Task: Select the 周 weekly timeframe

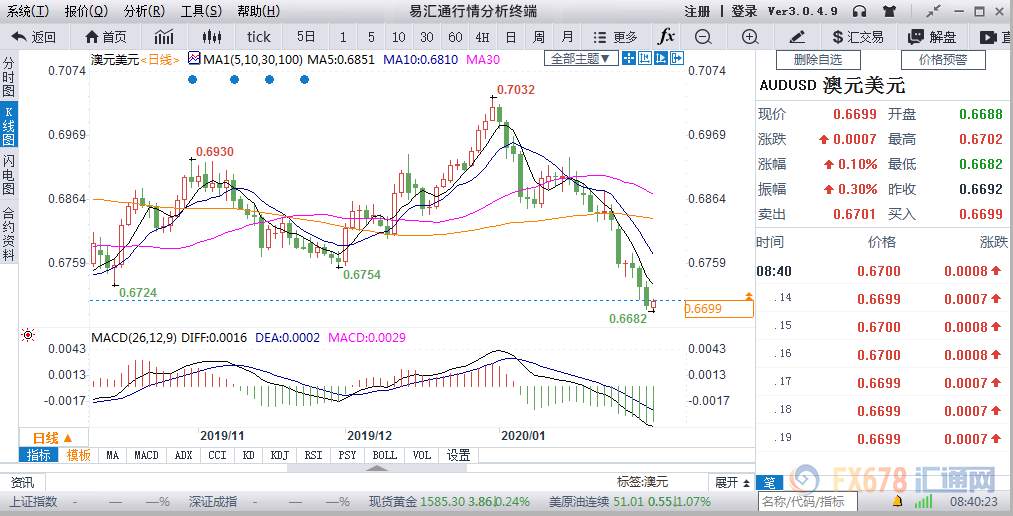Action: pyautogui.click(x=538, y=37)
